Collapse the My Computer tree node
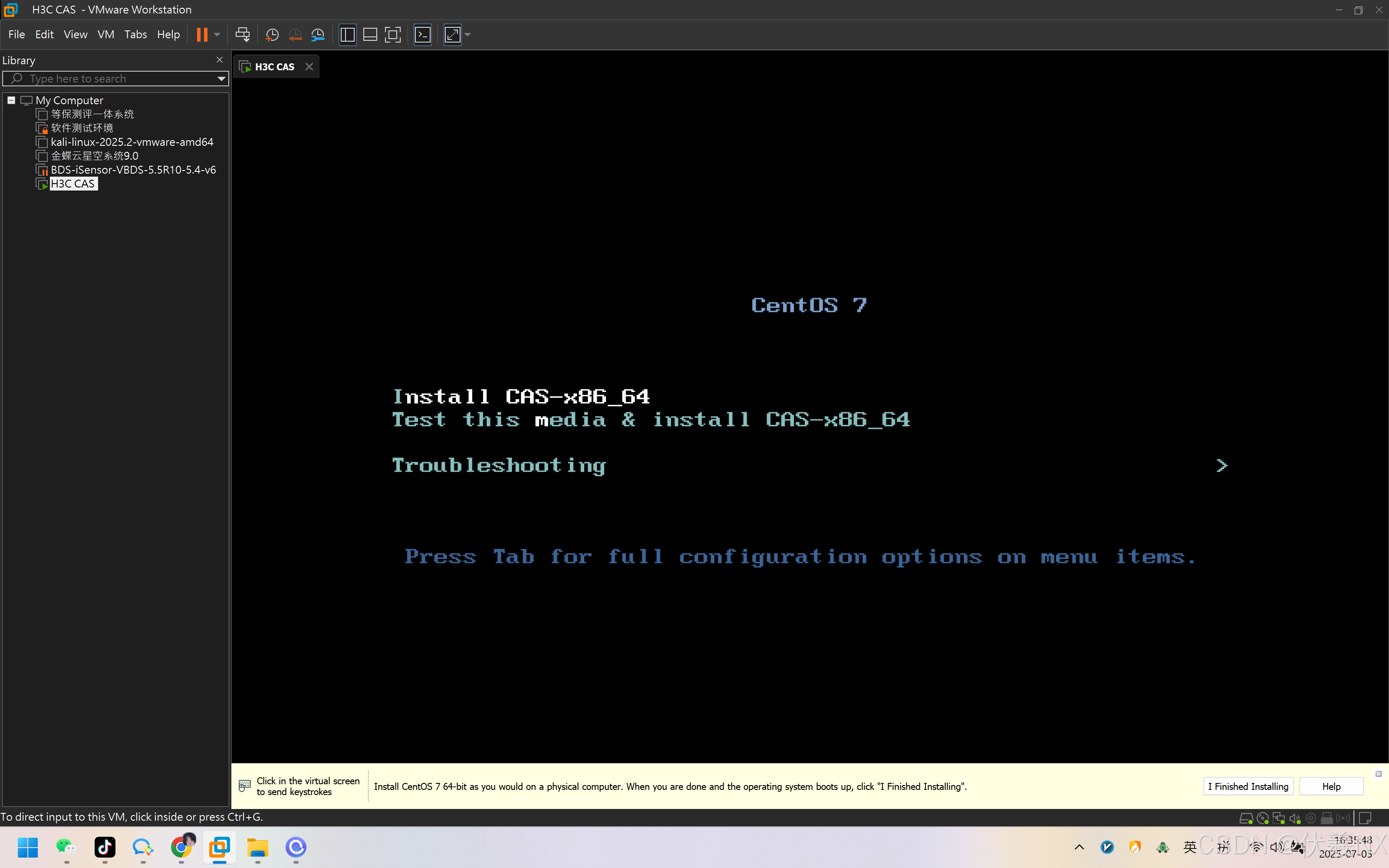 tap(11, 100)
